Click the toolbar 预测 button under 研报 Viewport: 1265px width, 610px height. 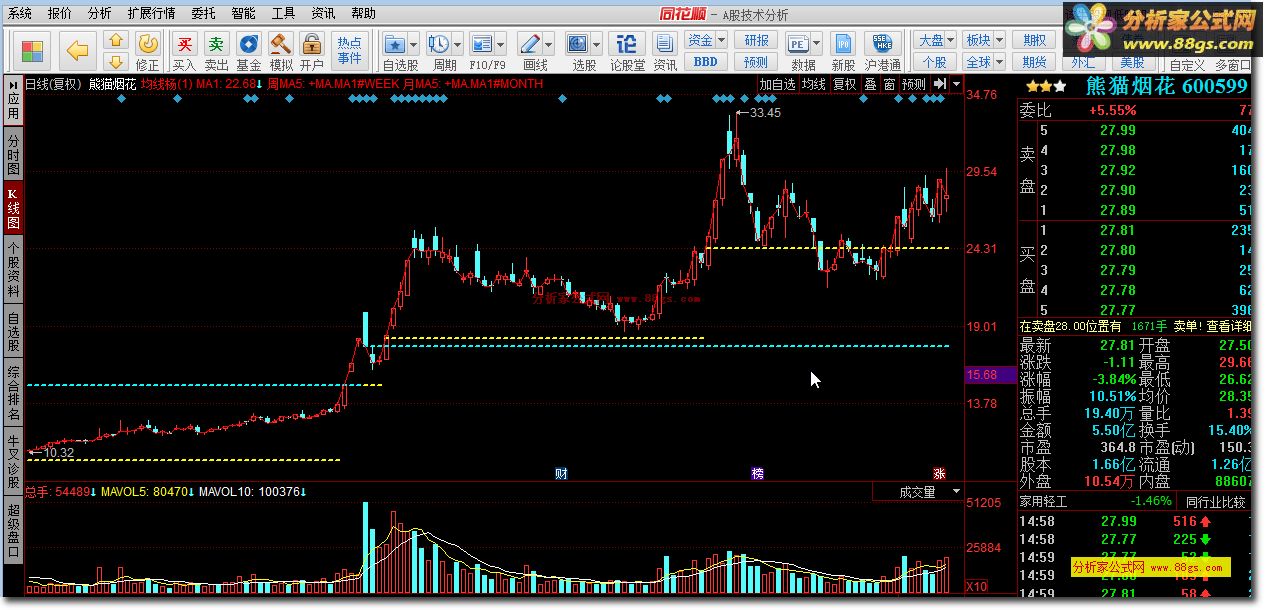click(x=756, y=61)
